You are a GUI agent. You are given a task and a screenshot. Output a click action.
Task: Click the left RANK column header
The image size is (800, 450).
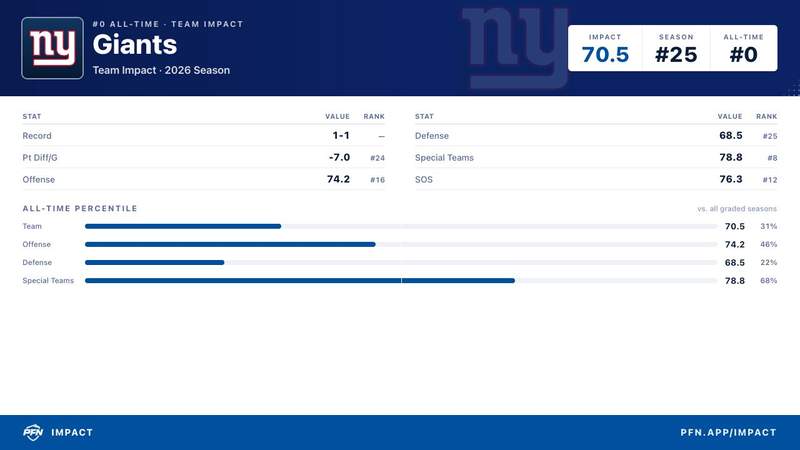[x=374, y=116]
